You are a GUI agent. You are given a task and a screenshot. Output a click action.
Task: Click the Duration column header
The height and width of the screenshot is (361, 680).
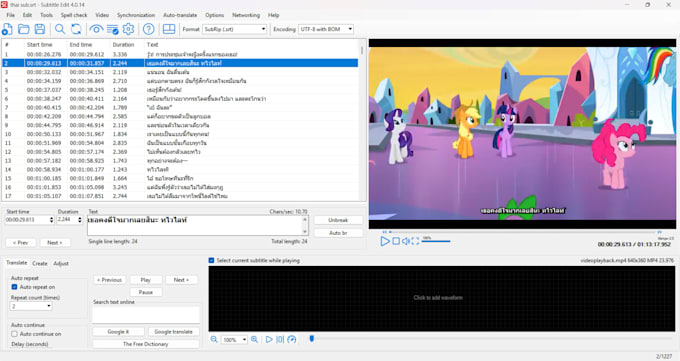pos(124,45)
